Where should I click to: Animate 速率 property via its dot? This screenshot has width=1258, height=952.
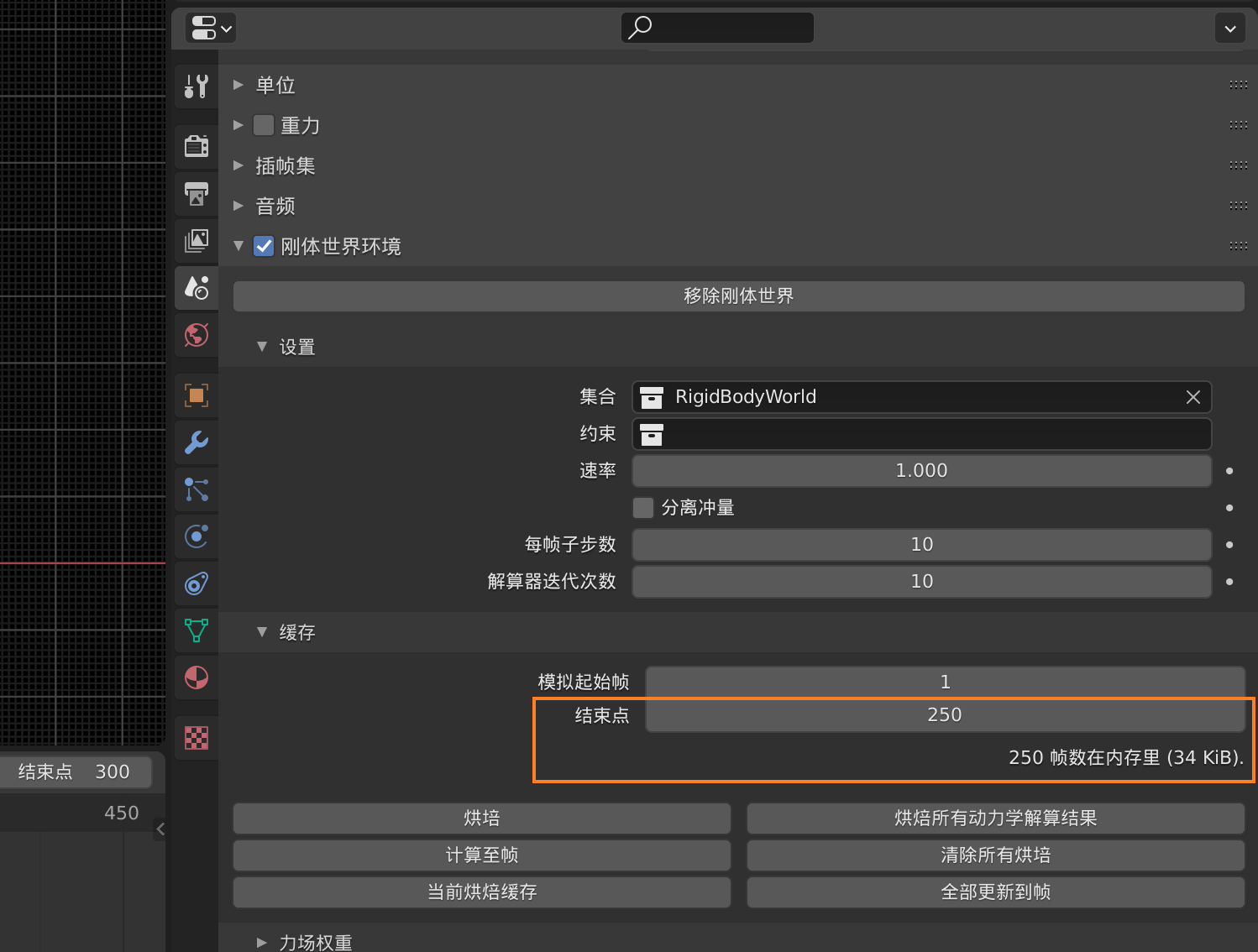click(x=1229, y=471)
